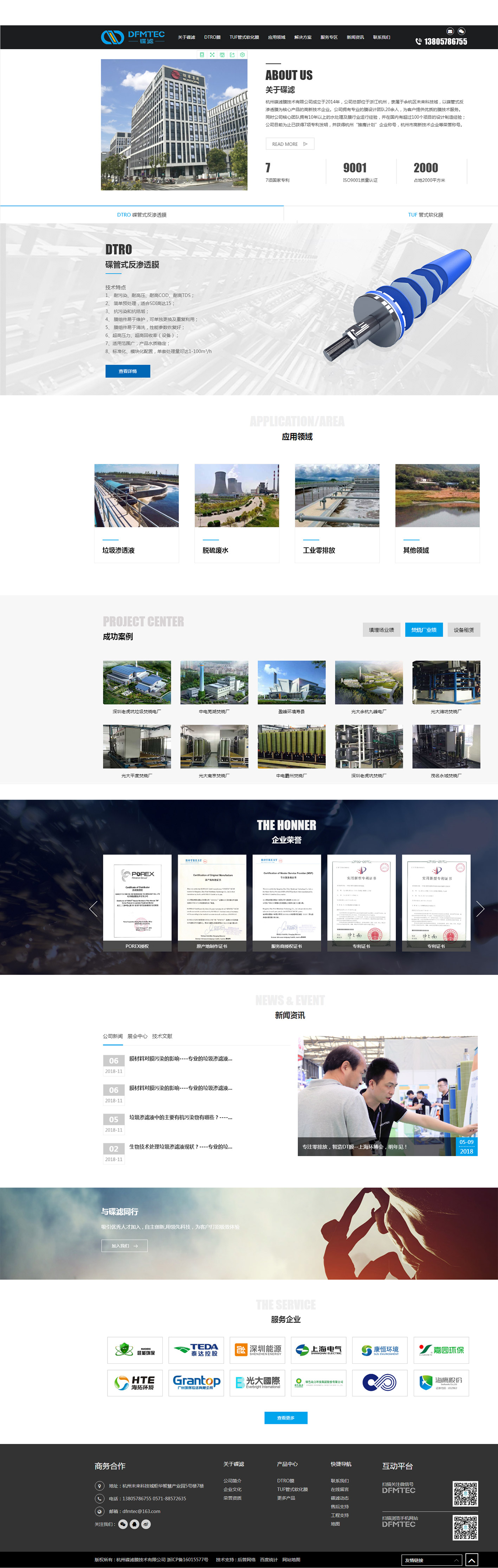Click the blue 查看详情 button

tap(128, 371)
